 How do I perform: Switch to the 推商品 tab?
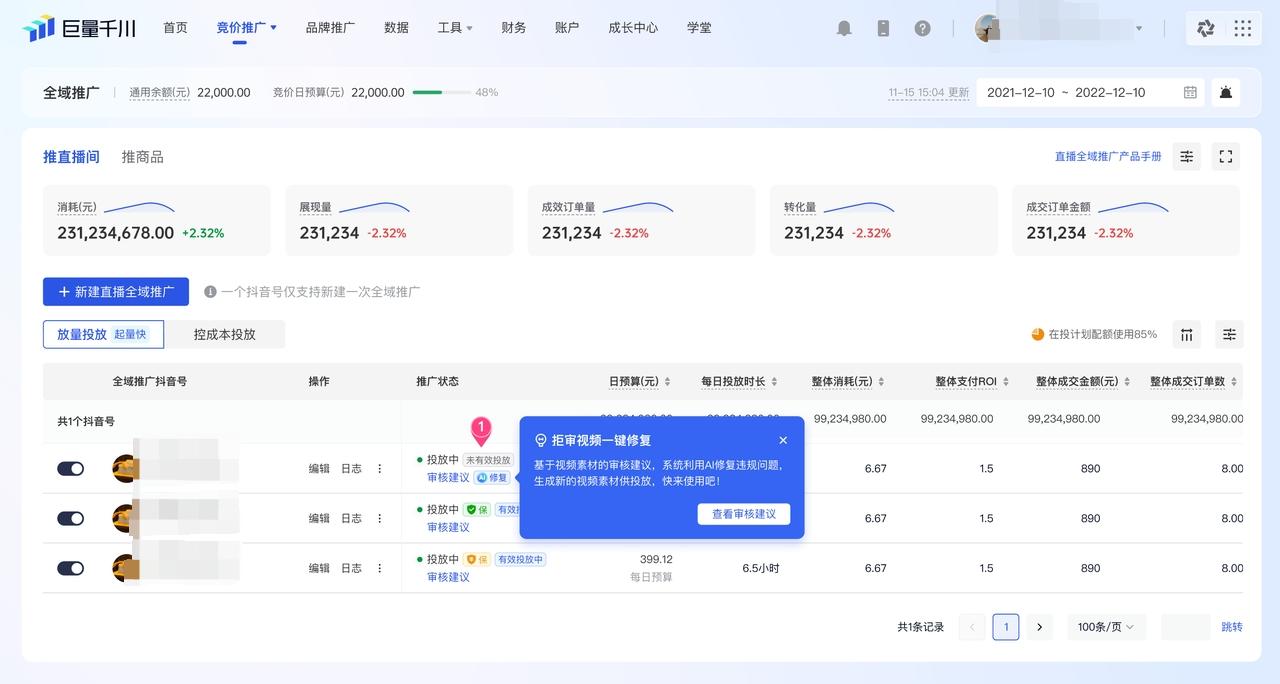[142, 157]
